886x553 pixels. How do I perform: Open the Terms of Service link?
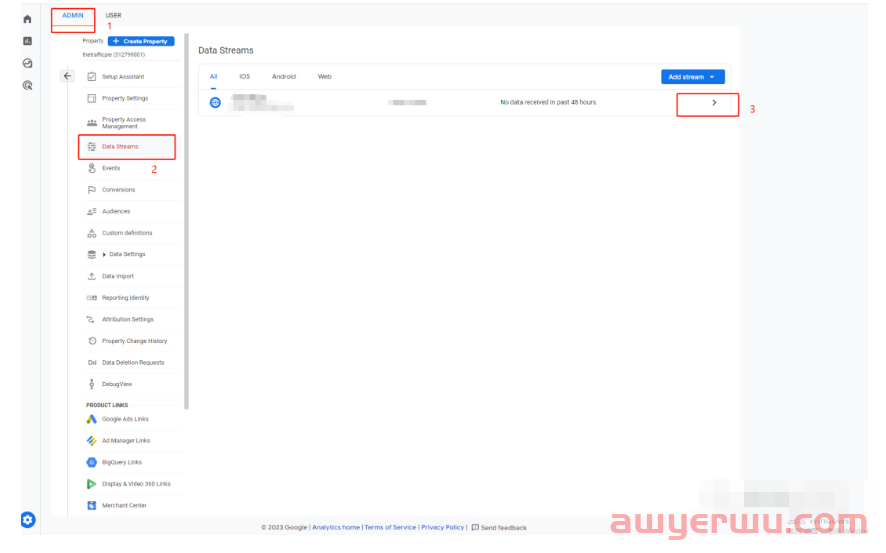(x=390, y=527)
